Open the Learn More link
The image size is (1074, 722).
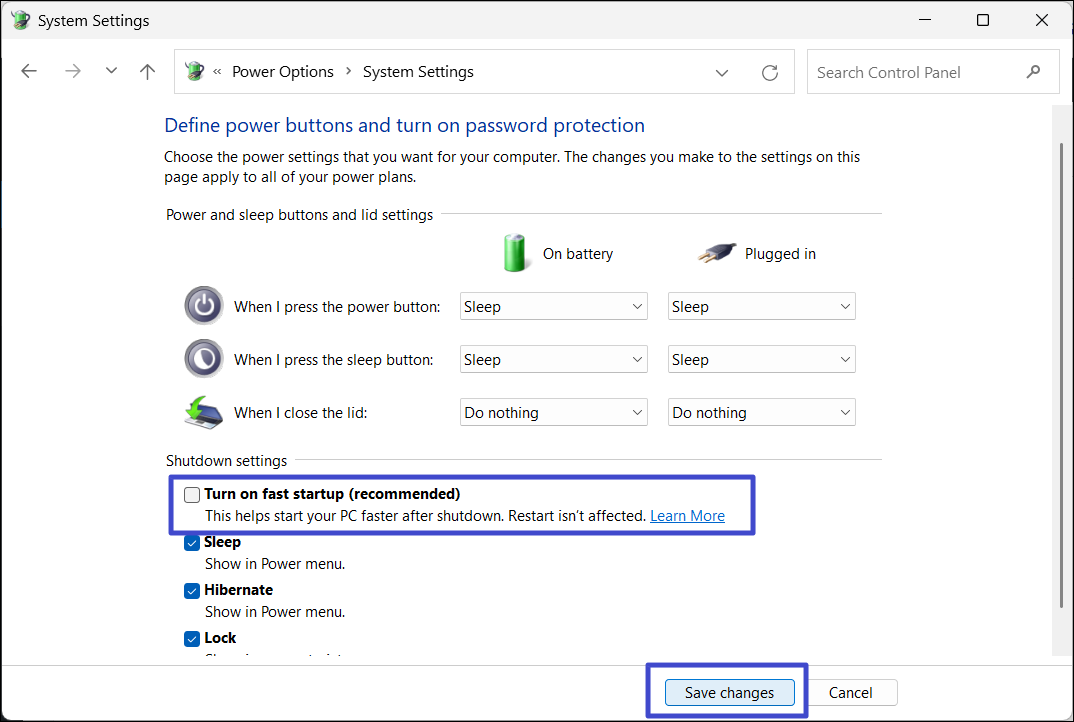click(x=687, y=516)
